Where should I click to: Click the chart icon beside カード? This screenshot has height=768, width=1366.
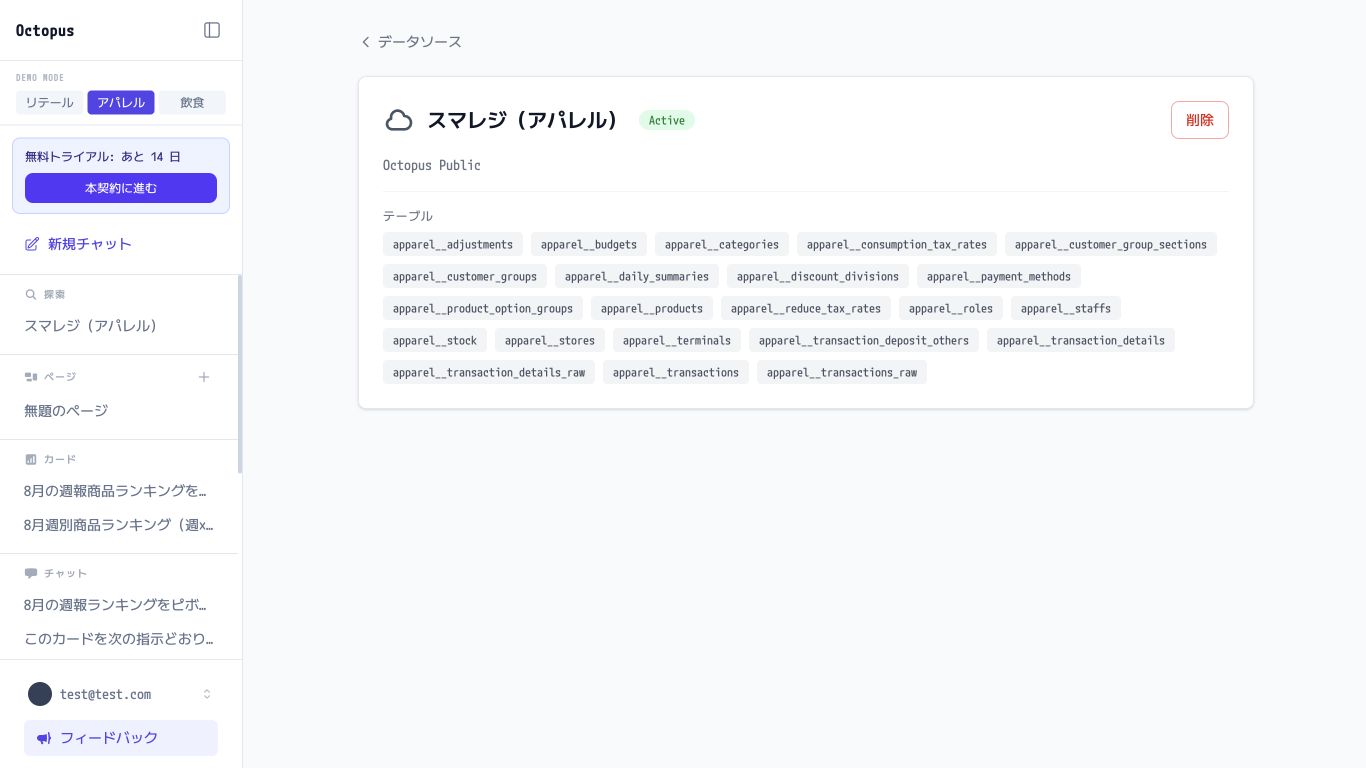coord(31,459)
